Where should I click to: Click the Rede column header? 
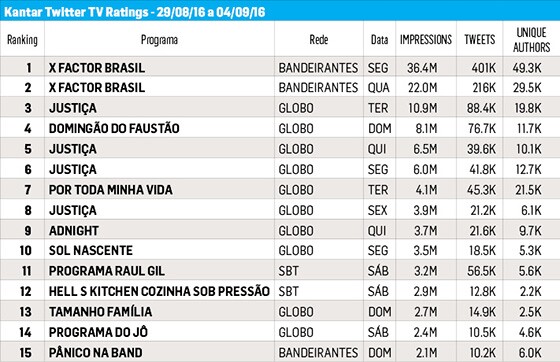point(319,39)
